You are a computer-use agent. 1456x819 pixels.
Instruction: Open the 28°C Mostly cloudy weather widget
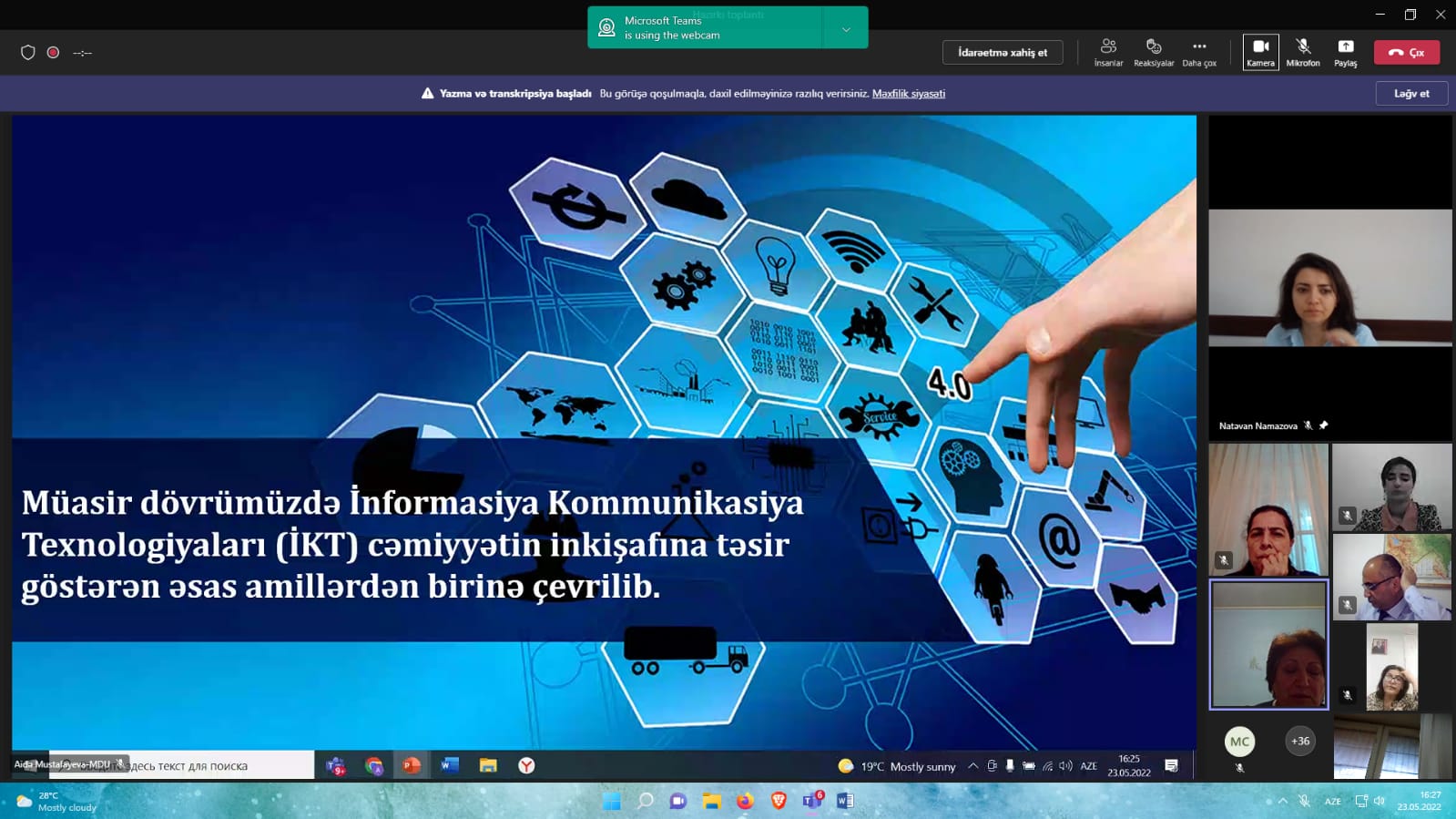click(56, 801)
